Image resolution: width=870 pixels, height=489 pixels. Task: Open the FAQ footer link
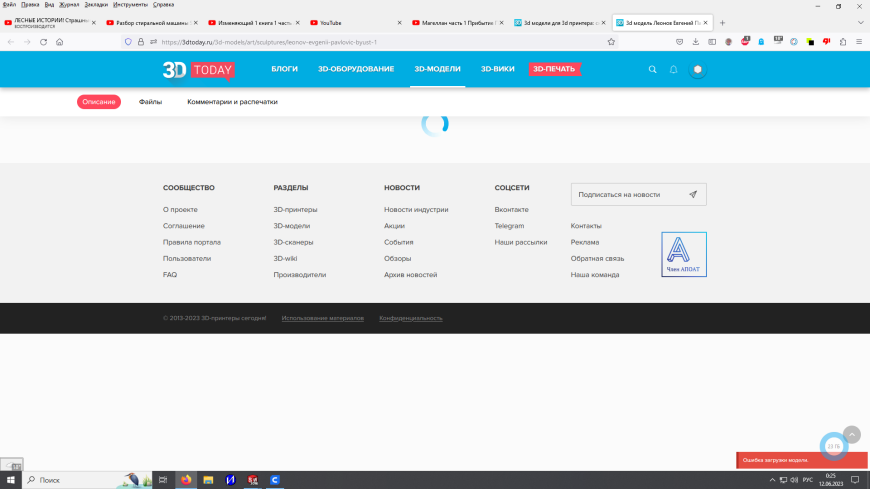[170, 275]
